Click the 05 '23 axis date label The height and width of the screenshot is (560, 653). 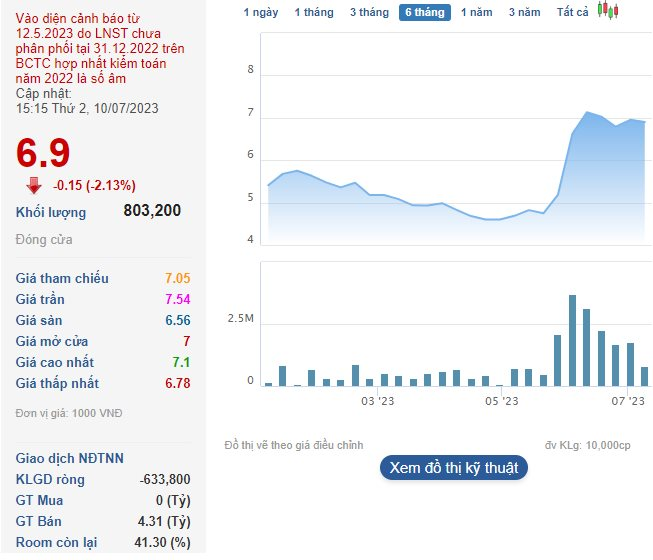[502, 402]
